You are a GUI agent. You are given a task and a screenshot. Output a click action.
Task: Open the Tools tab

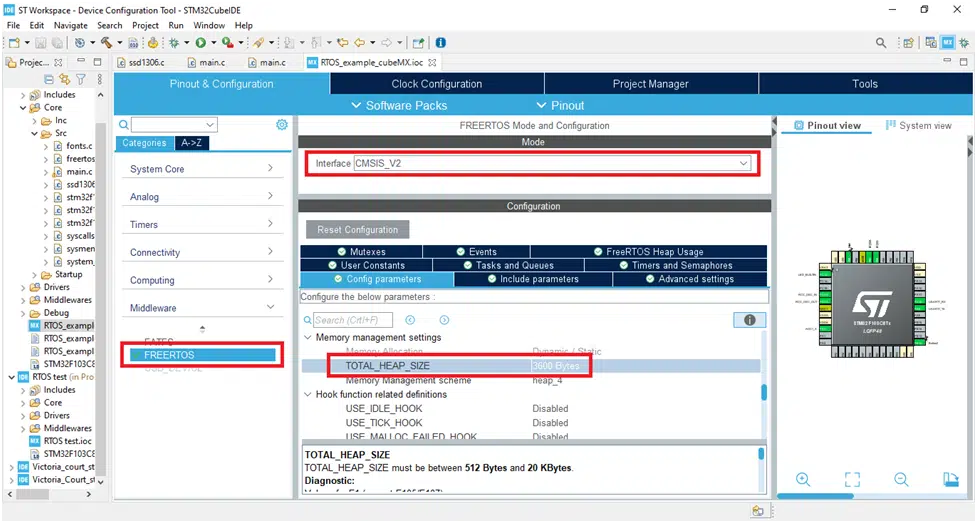(x=865, y=84)
